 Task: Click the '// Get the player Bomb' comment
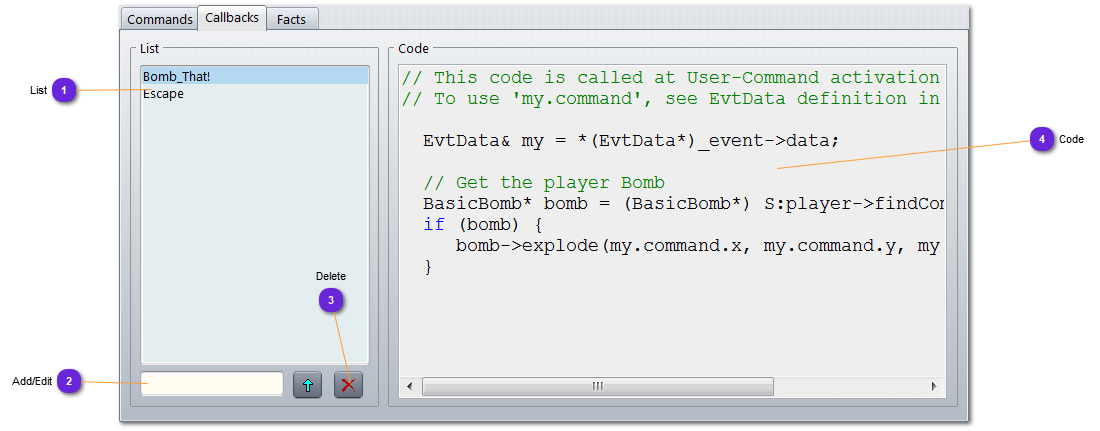click(544, 182)
